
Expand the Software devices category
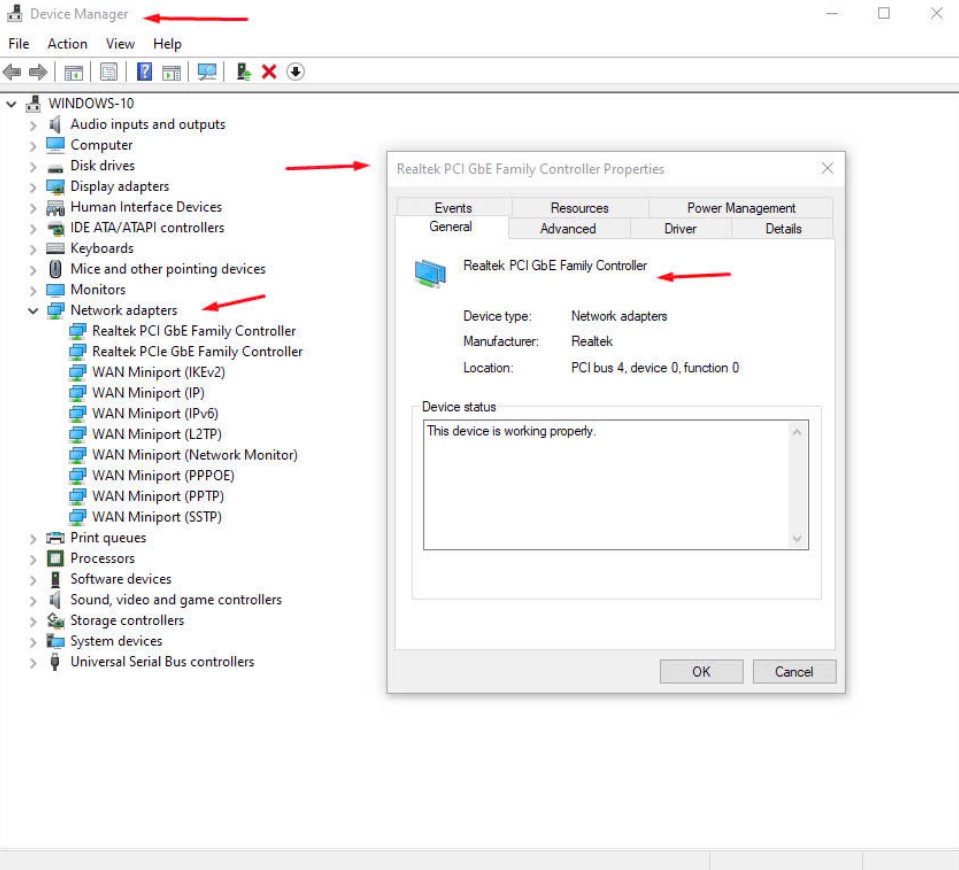[33, 579]
